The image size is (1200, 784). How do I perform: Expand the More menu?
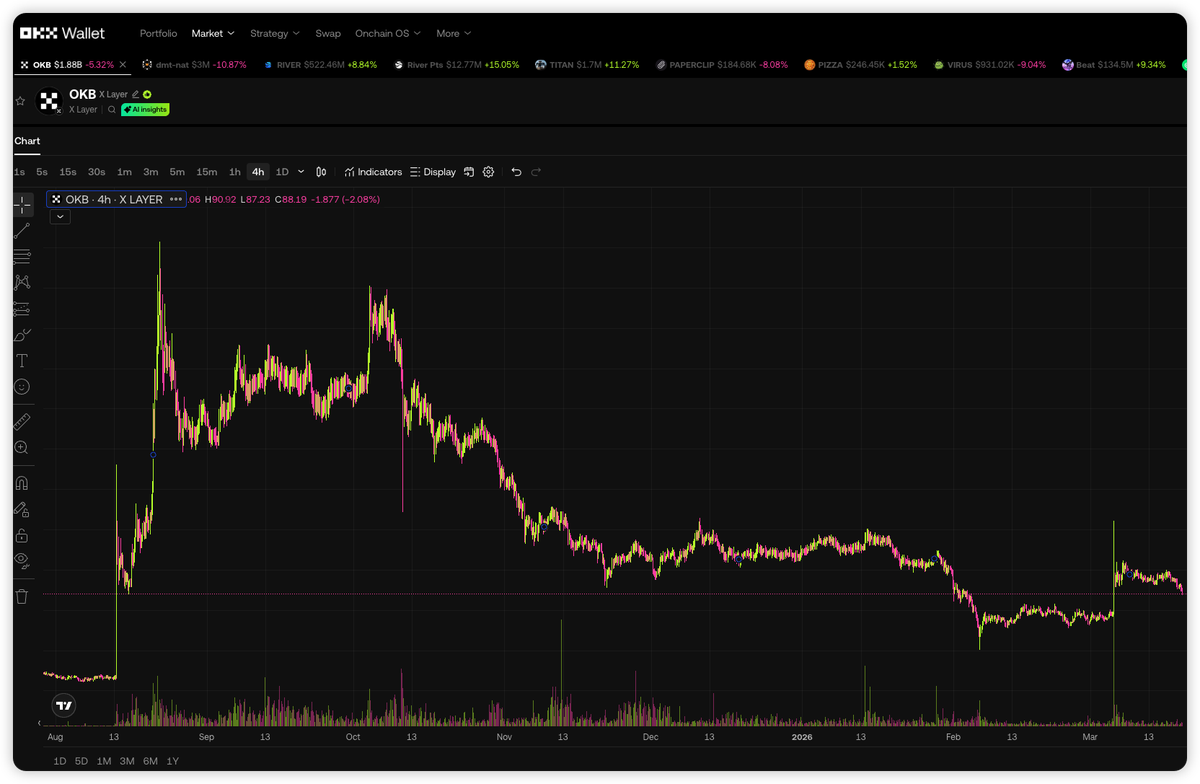click(454, 33)
